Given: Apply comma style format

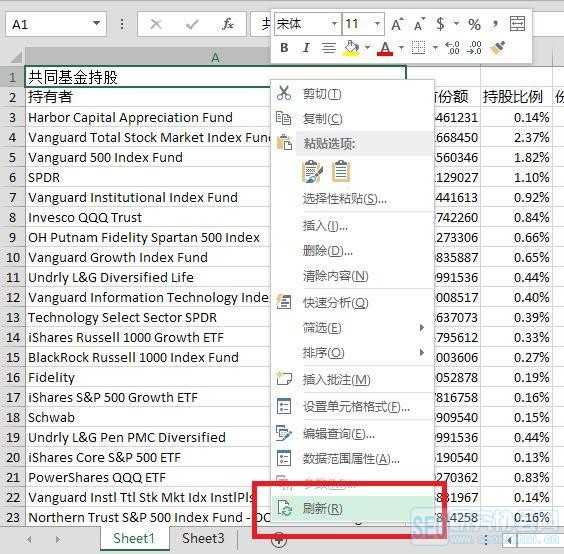Looking at the screenshot, I should 496,24.
